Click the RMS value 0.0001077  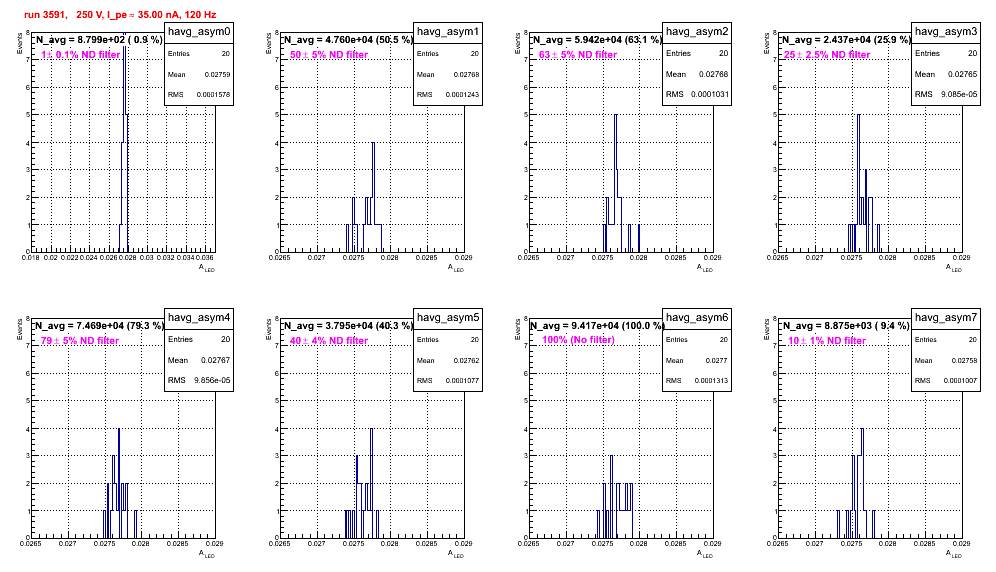click(462, 381)
